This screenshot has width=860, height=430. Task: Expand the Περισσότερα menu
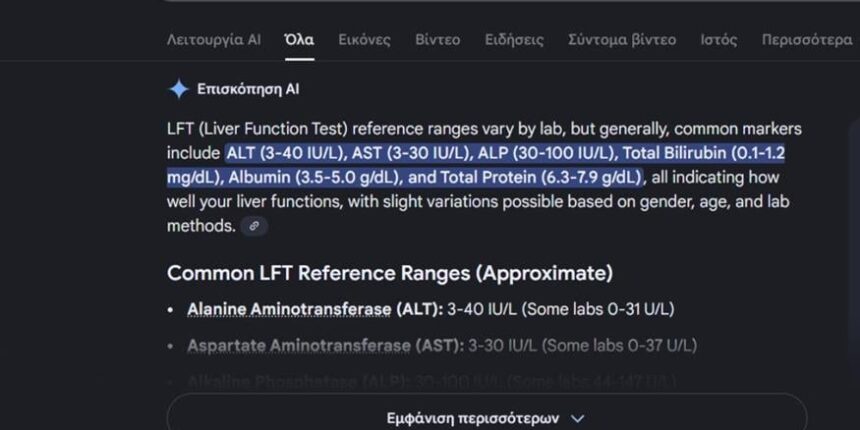806,40
